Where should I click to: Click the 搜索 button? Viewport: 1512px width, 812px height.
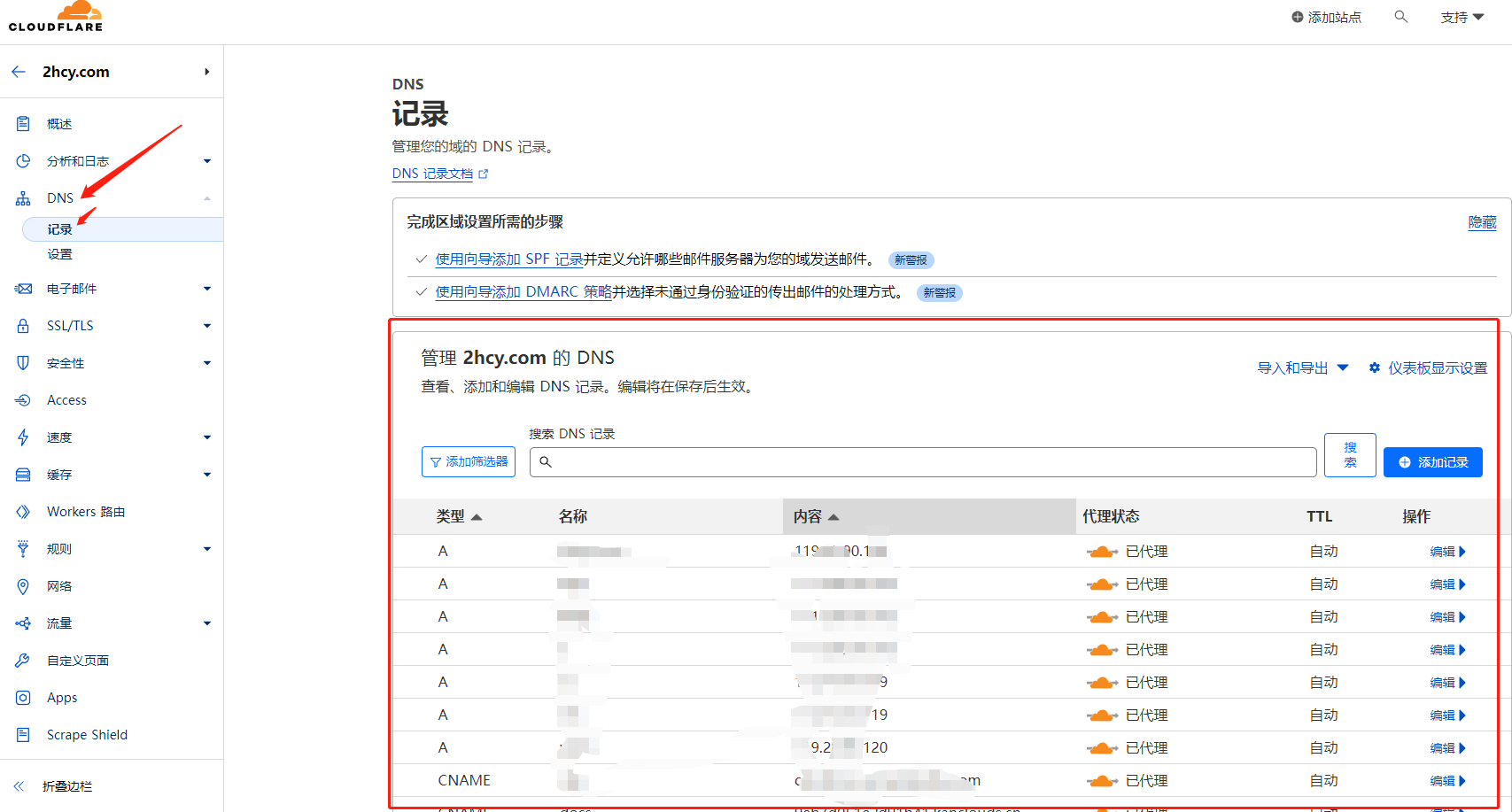point(1350,455)
